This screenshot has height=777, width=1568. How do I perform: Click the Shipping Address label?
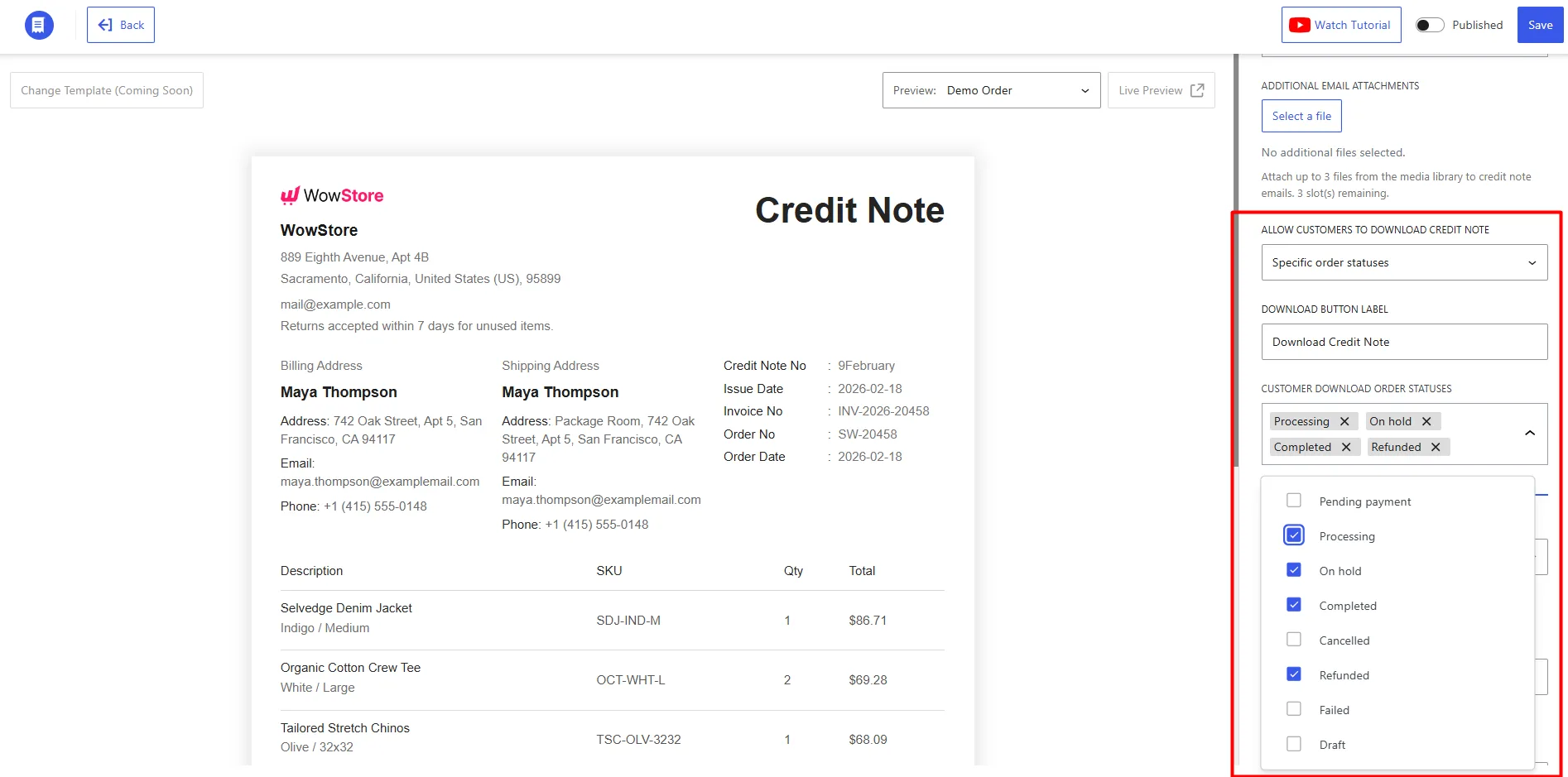click(551, 366)
